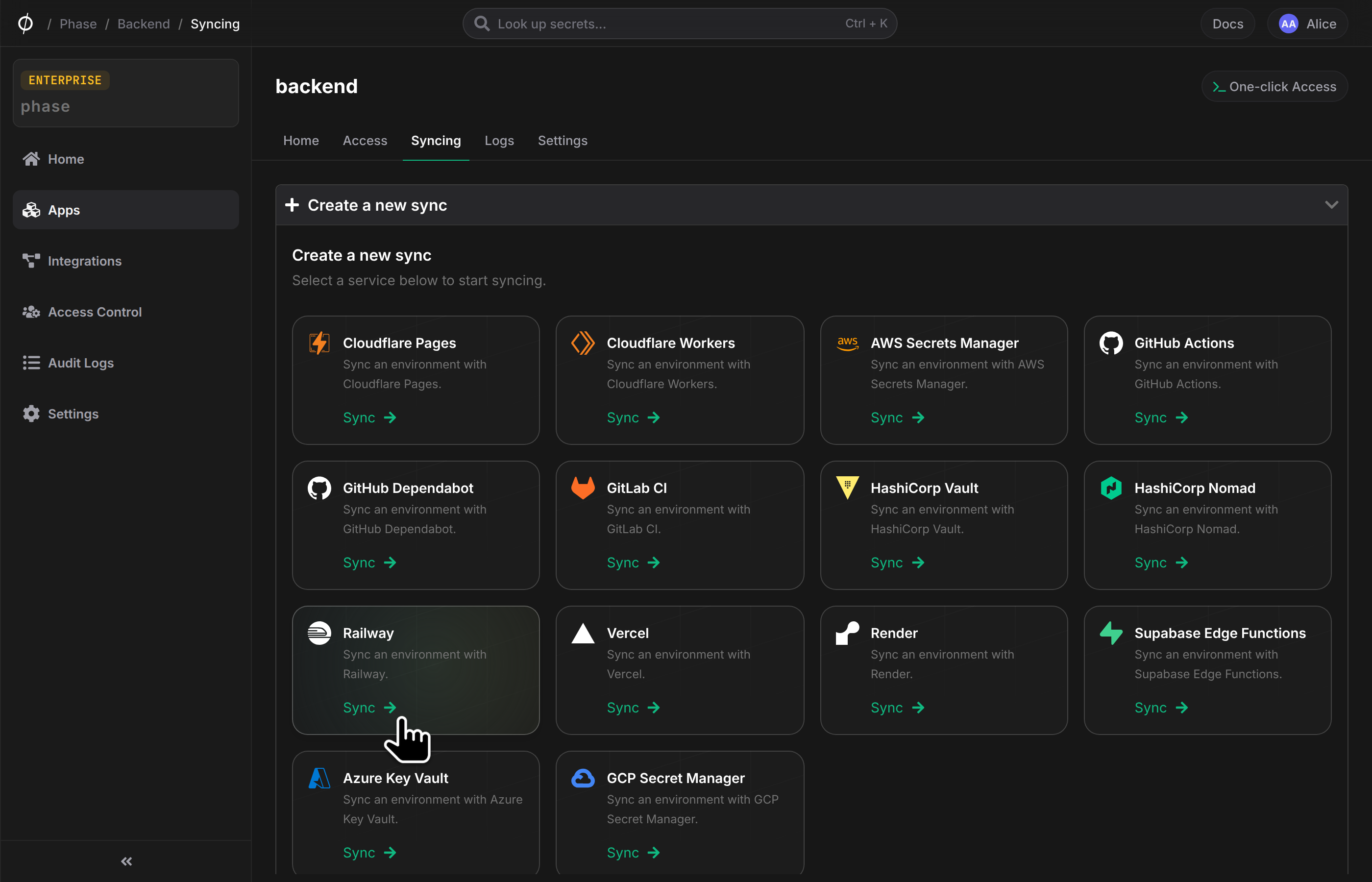Select the Syncing tab

tap(436, 140)
